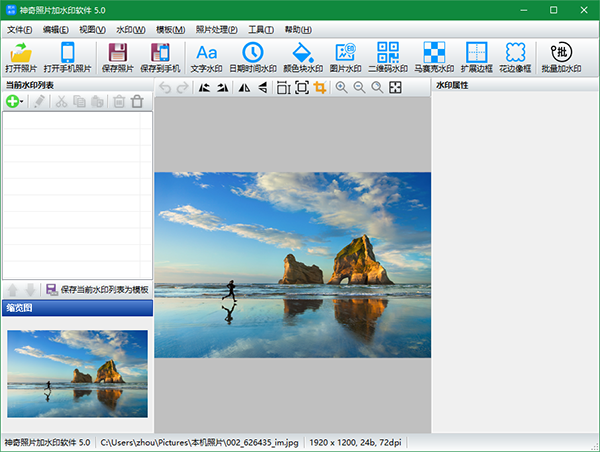Open the 模板(M) menu

(170, 30)
